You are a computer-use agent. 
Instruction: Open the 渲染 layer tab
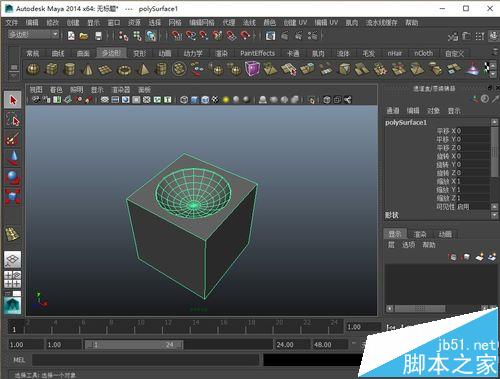tap(420, 234)
